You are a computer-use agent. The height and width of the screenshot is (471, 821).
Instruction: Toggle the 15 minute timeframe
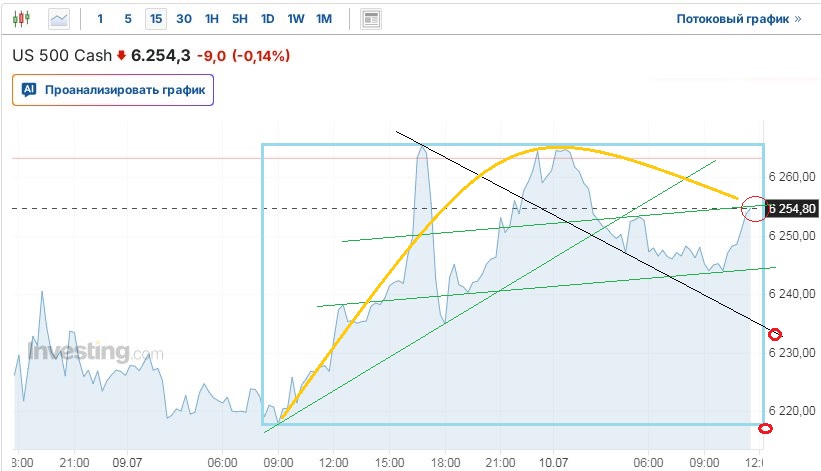coord(155,18)
